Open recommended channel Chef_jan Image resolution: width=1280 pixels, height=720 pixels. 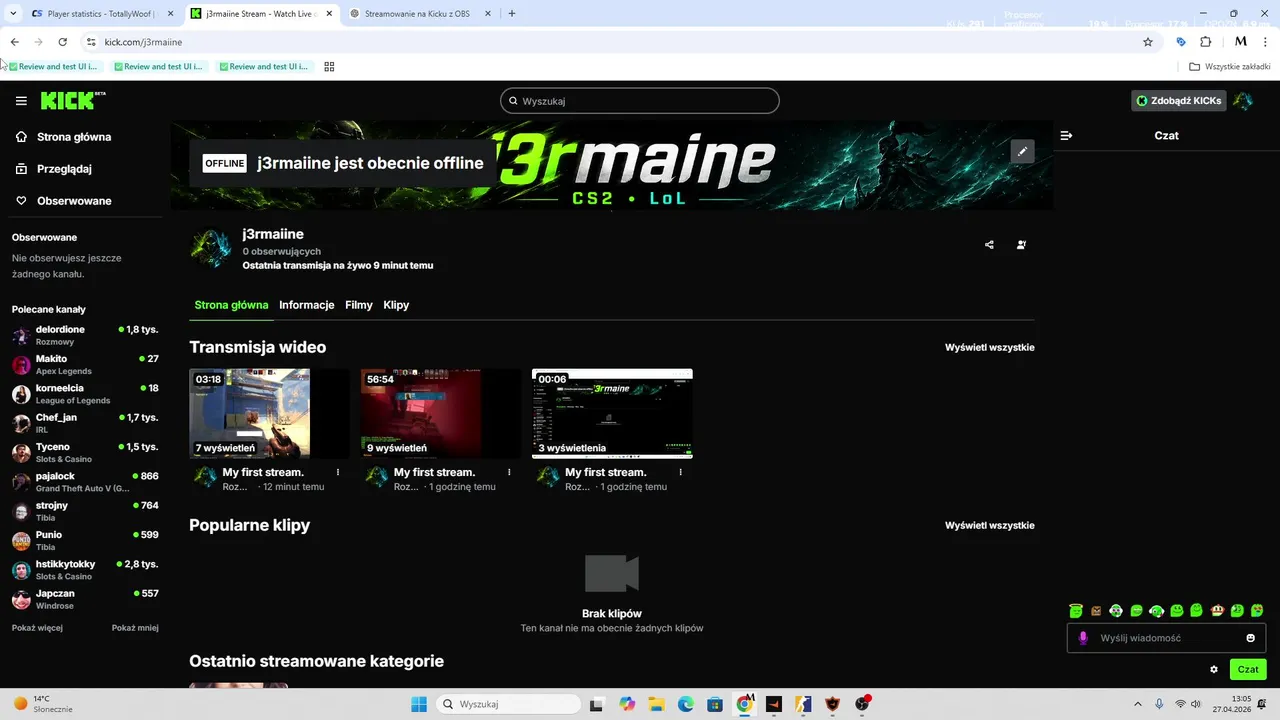[x=85, y=423]
